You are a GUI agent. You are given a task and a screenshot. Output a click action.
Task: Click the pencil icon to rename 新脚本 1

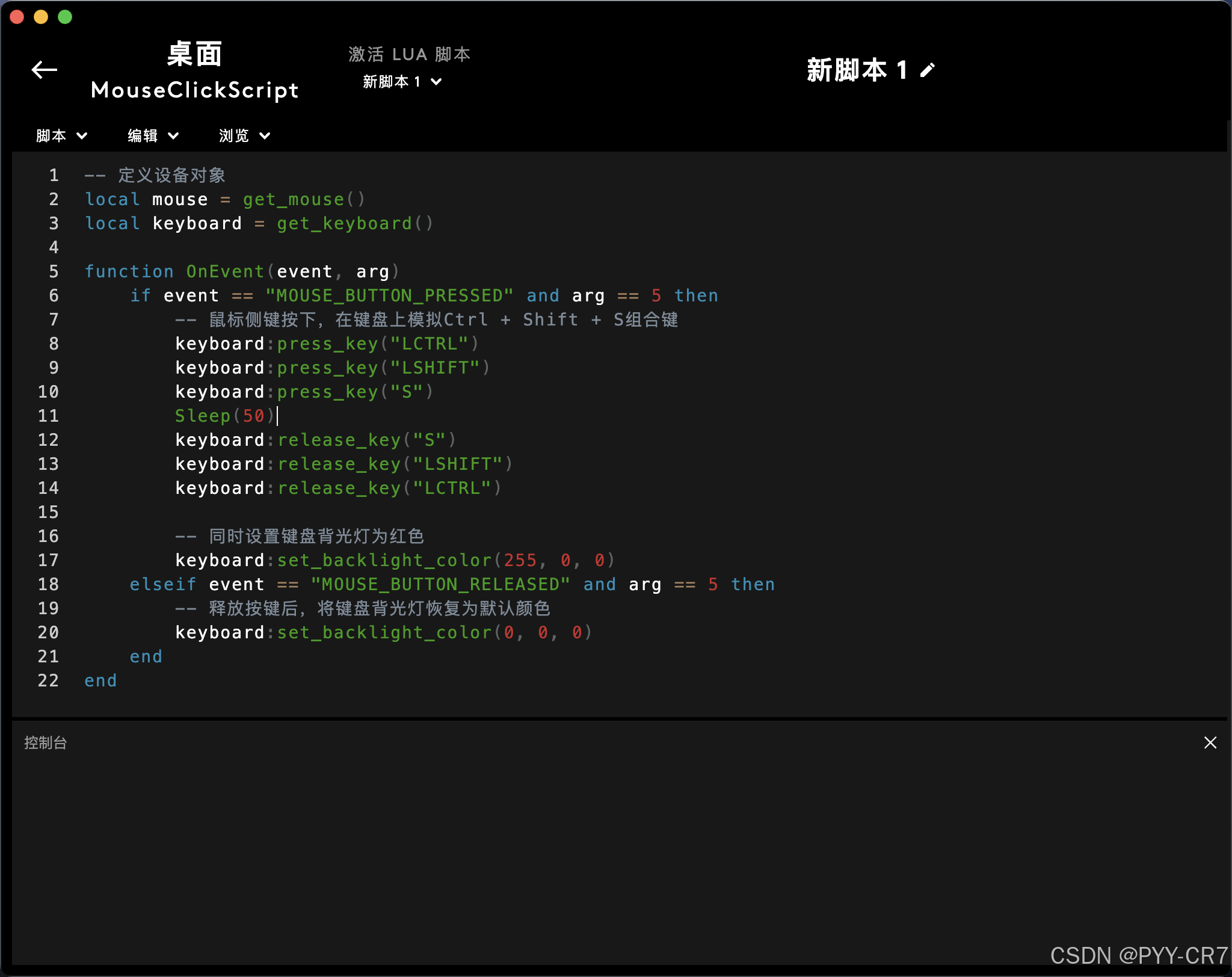(x=926, y=70)
